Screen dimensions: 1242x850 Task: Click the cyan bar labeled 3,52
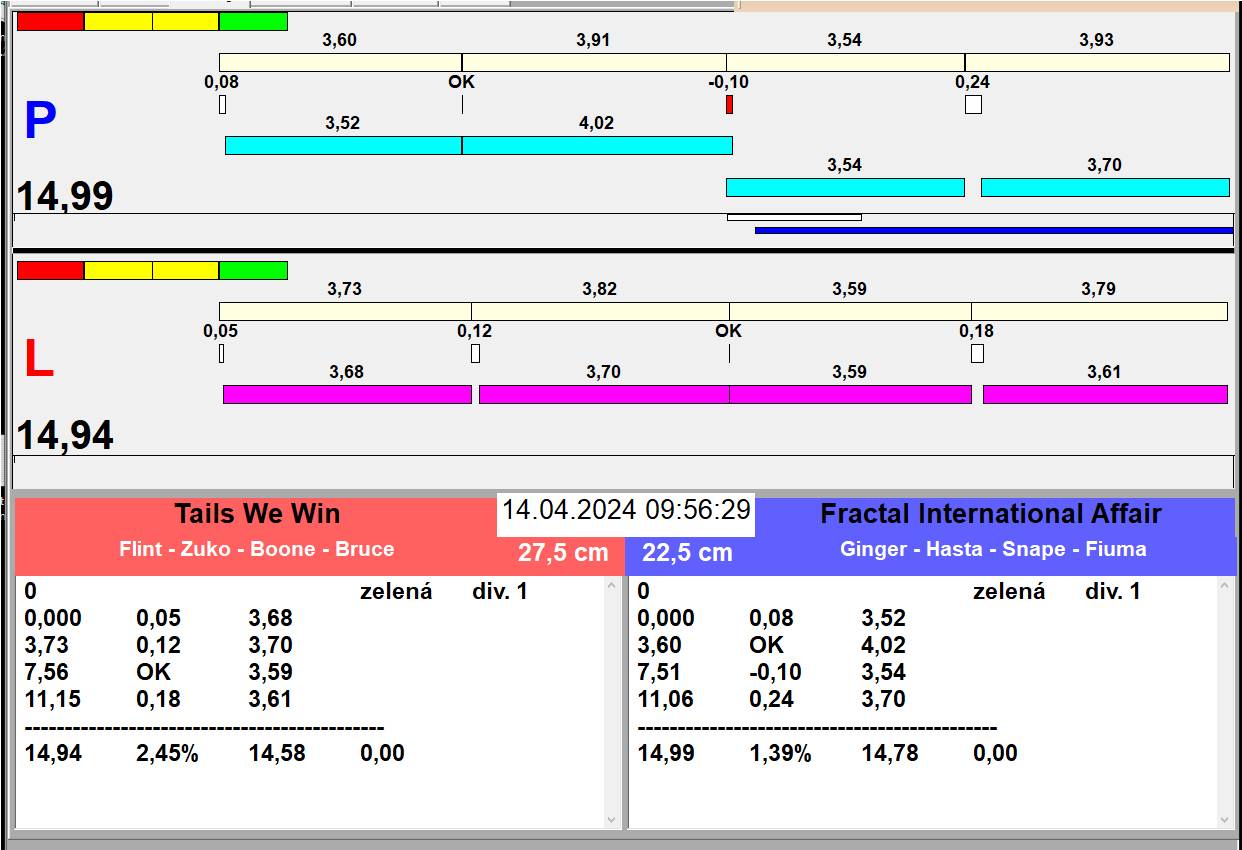point(343,146)
